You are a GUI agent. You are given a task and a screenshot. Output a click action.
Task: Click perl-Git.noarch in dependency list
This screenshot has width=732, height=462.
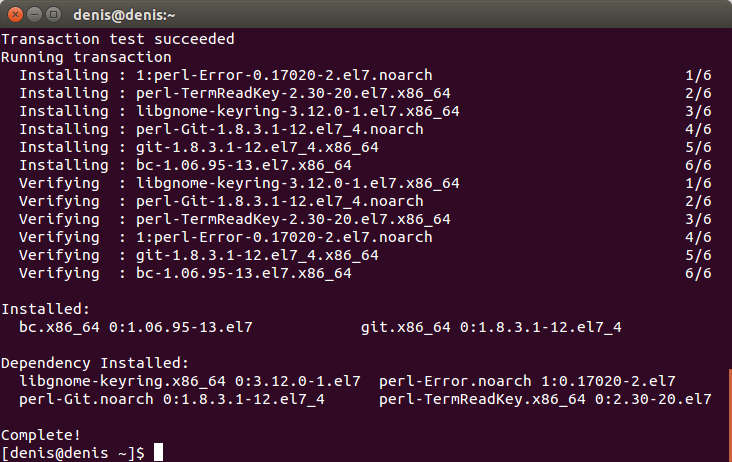[x=86, y=399]
